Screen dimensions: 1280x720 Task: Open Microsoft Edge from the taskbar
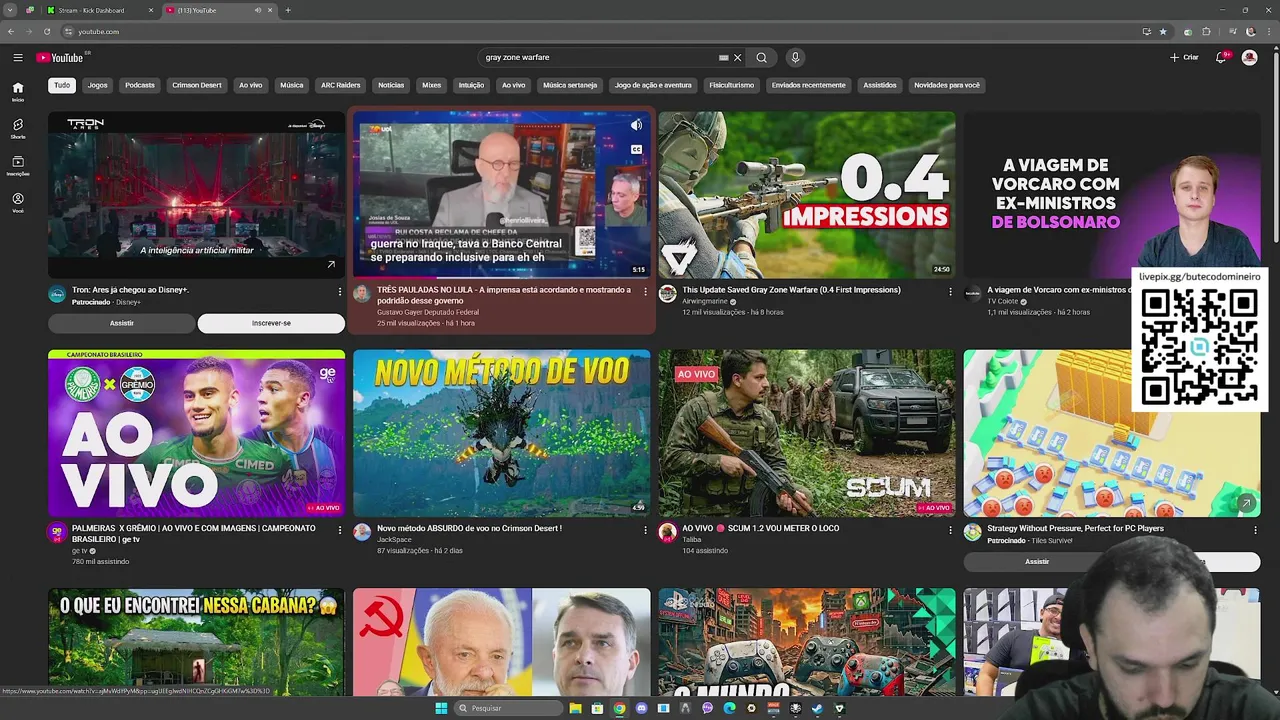(729, 708)
